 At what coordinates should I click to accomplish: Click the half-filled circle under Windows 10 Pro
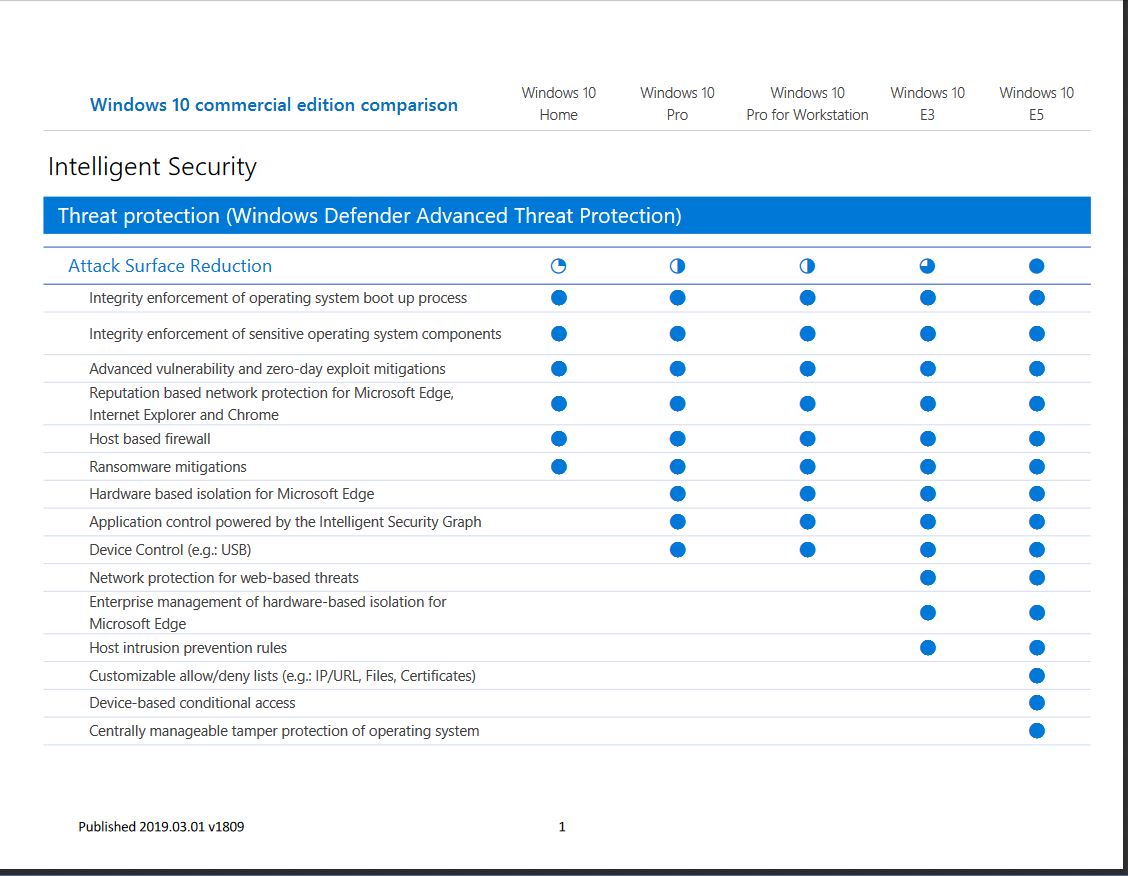coord(677,266)
